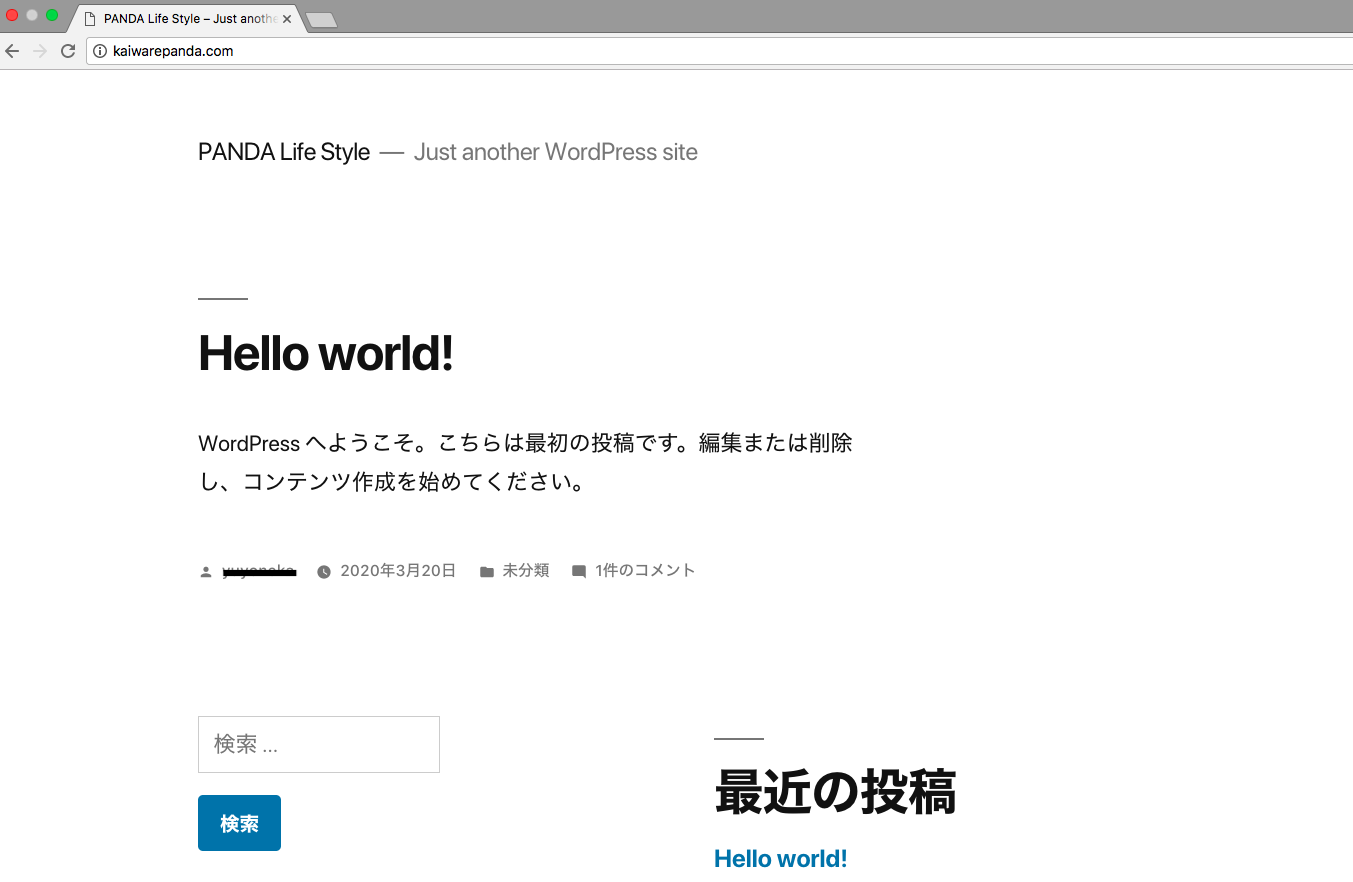Click the clock icon next to date
Image resolution: width=1353 pixels, height=882 pixels.
324,572
